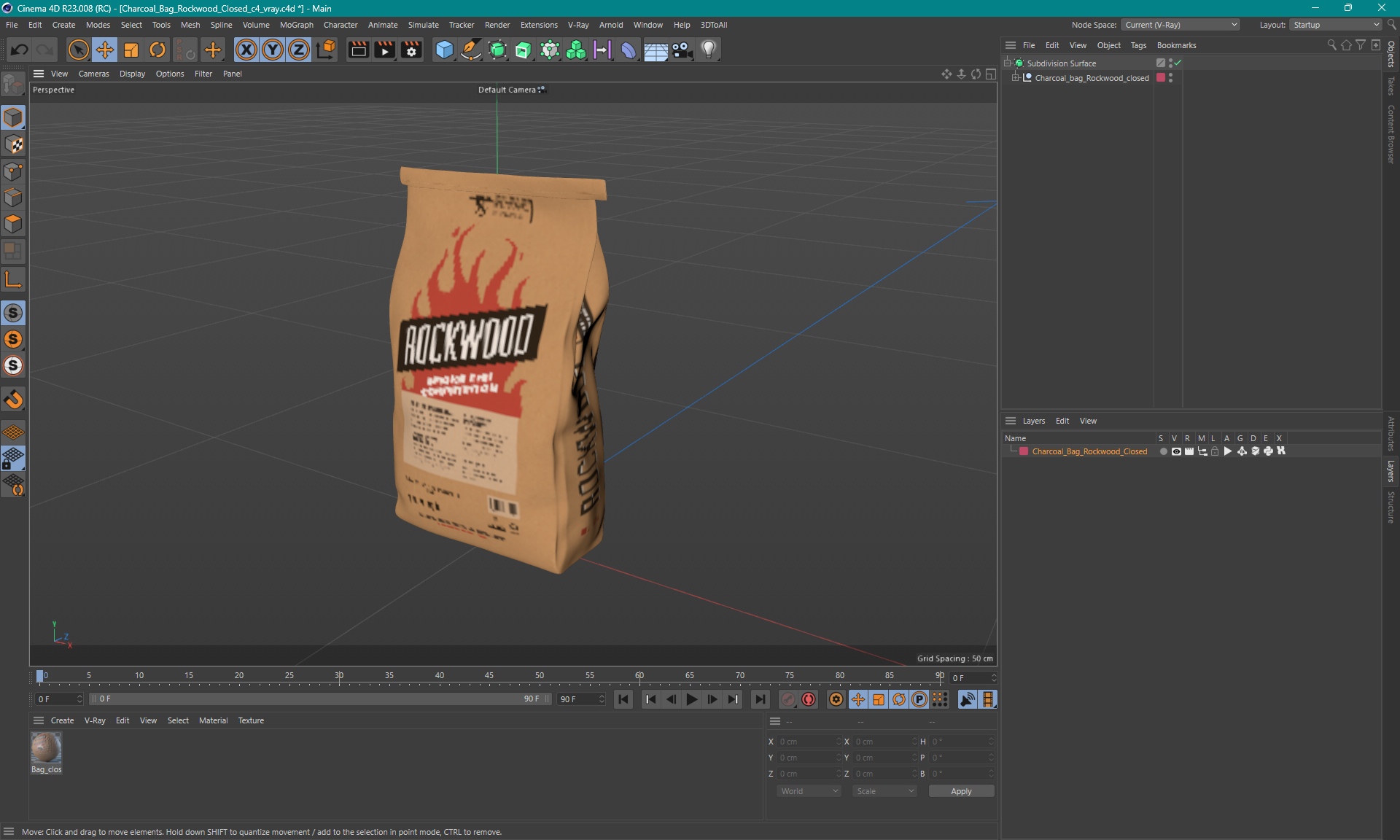1400x840 pixels.
Task: Switch to Texture mode icon
Action: 13,144
